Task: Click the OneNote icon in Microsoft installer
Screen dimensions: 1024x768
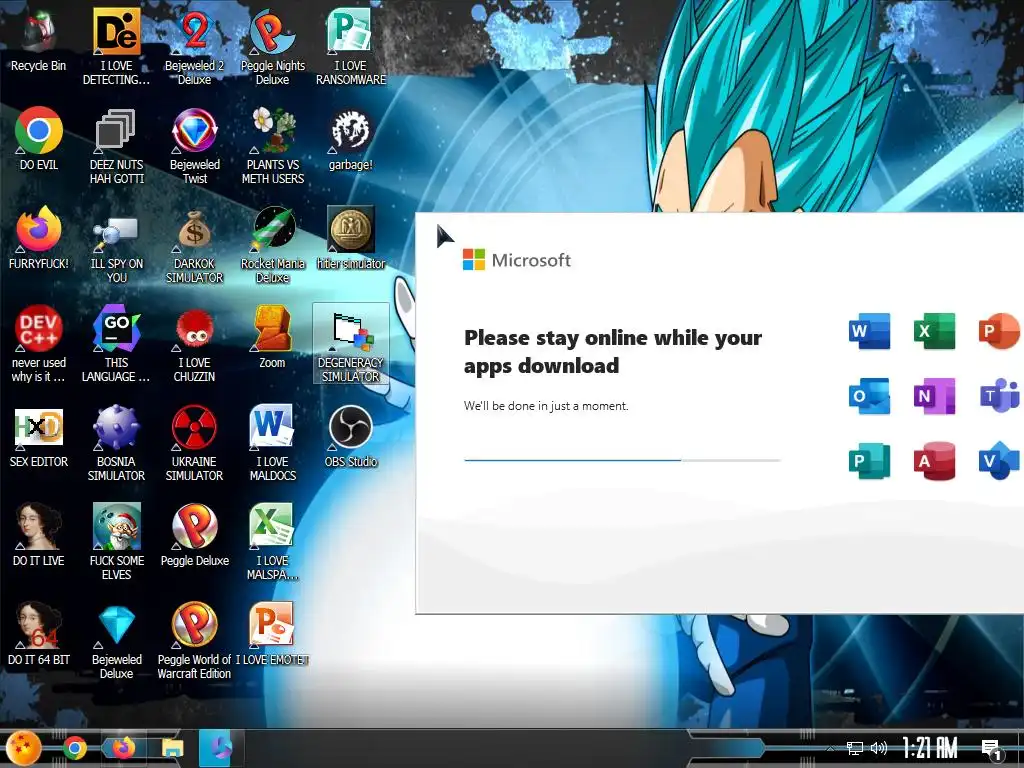Action: click(x=935, y=396)
